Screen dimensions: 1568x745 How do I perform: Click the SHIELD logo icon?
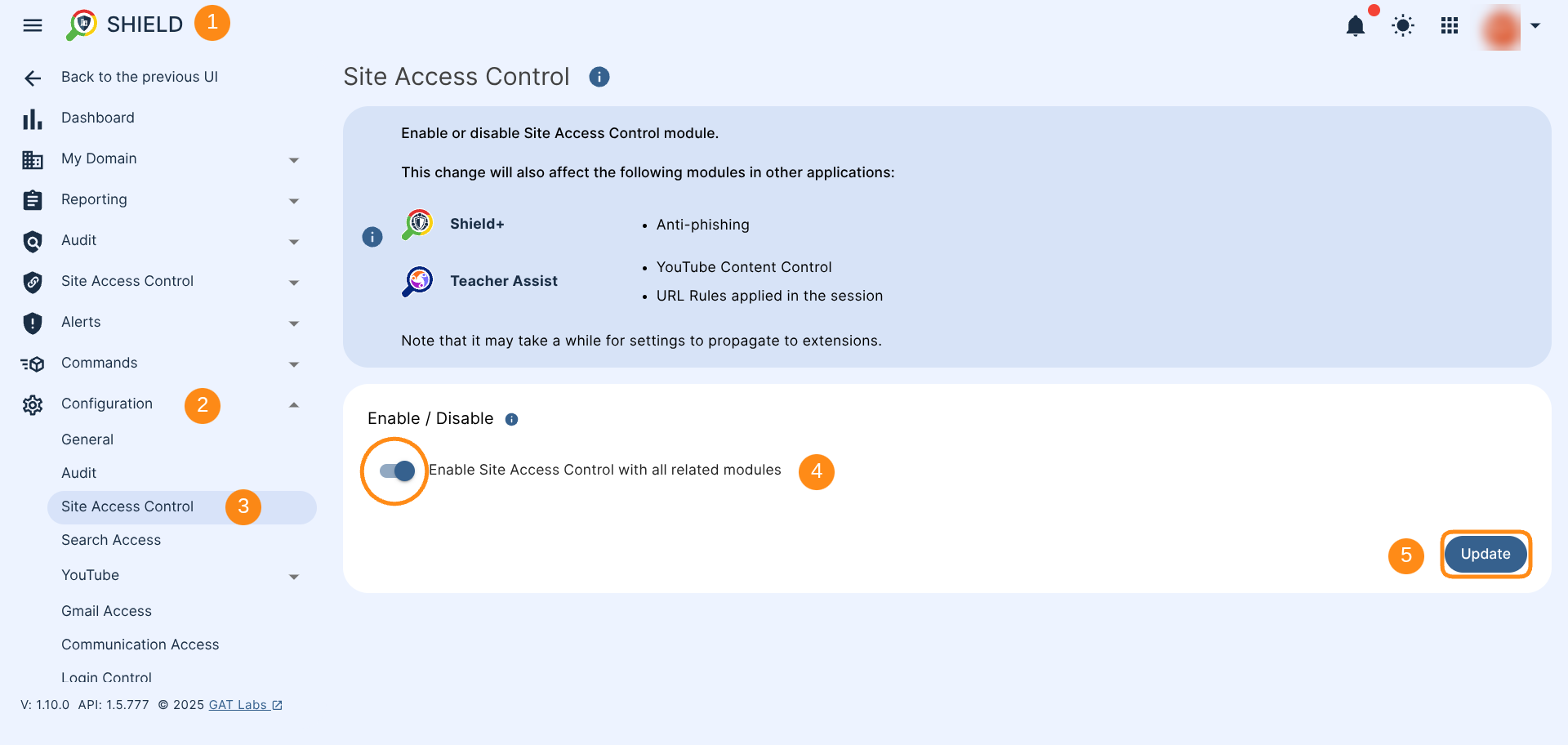pos(82,25)
